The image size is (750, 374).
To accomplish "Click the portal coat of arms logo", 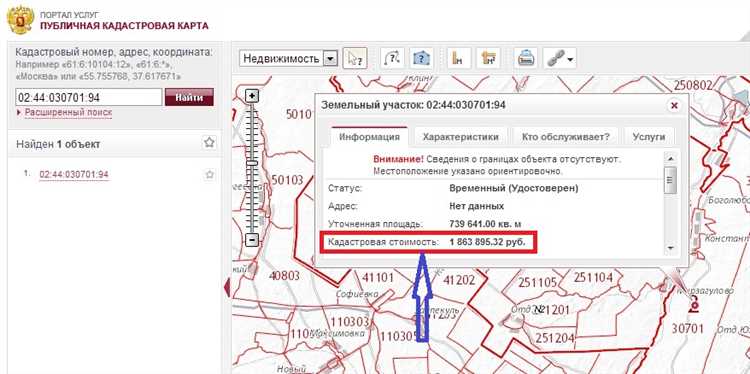I will point(21,20).
